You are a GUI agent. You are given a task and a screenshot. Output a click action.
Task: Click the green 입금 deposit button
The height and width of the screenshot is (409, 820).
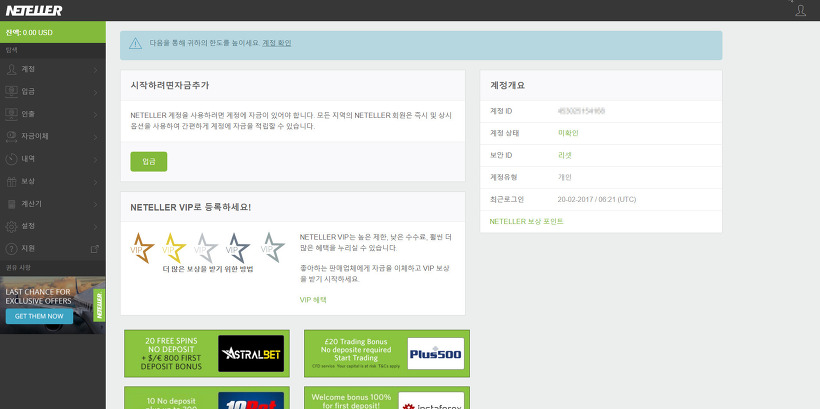(x=149, y=162)
